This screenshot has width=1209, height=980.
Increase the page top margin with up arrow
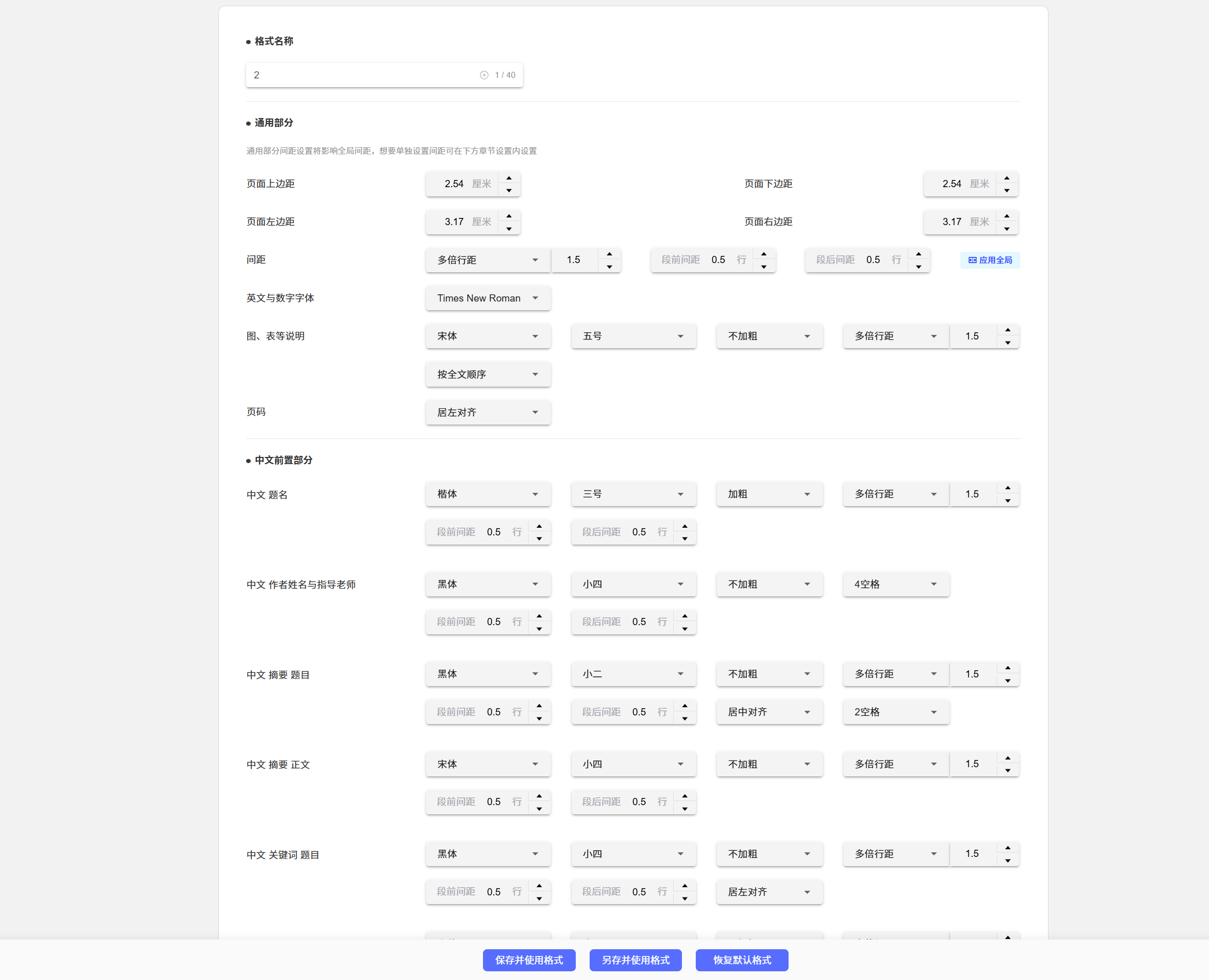click(509, 178)
